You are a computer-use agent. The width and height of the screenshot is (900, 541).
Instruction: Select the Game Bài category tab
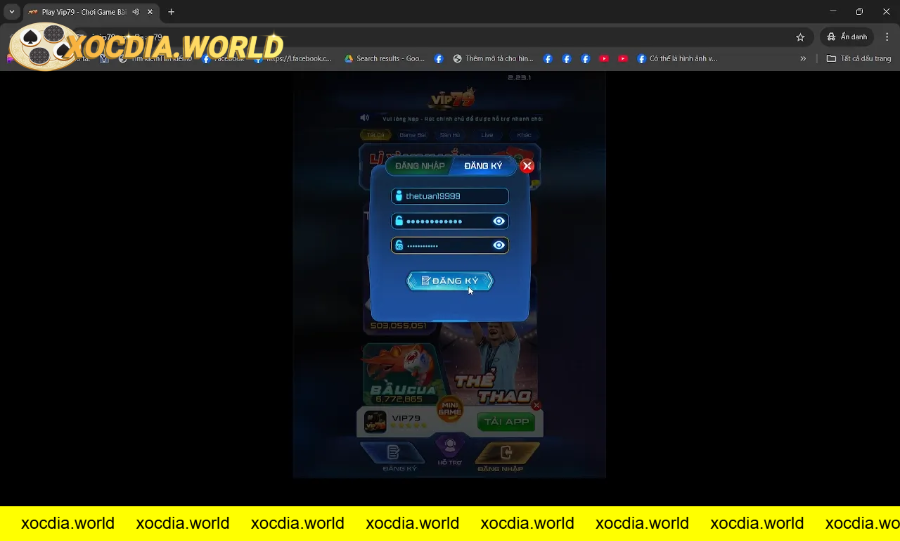point(412,135)
